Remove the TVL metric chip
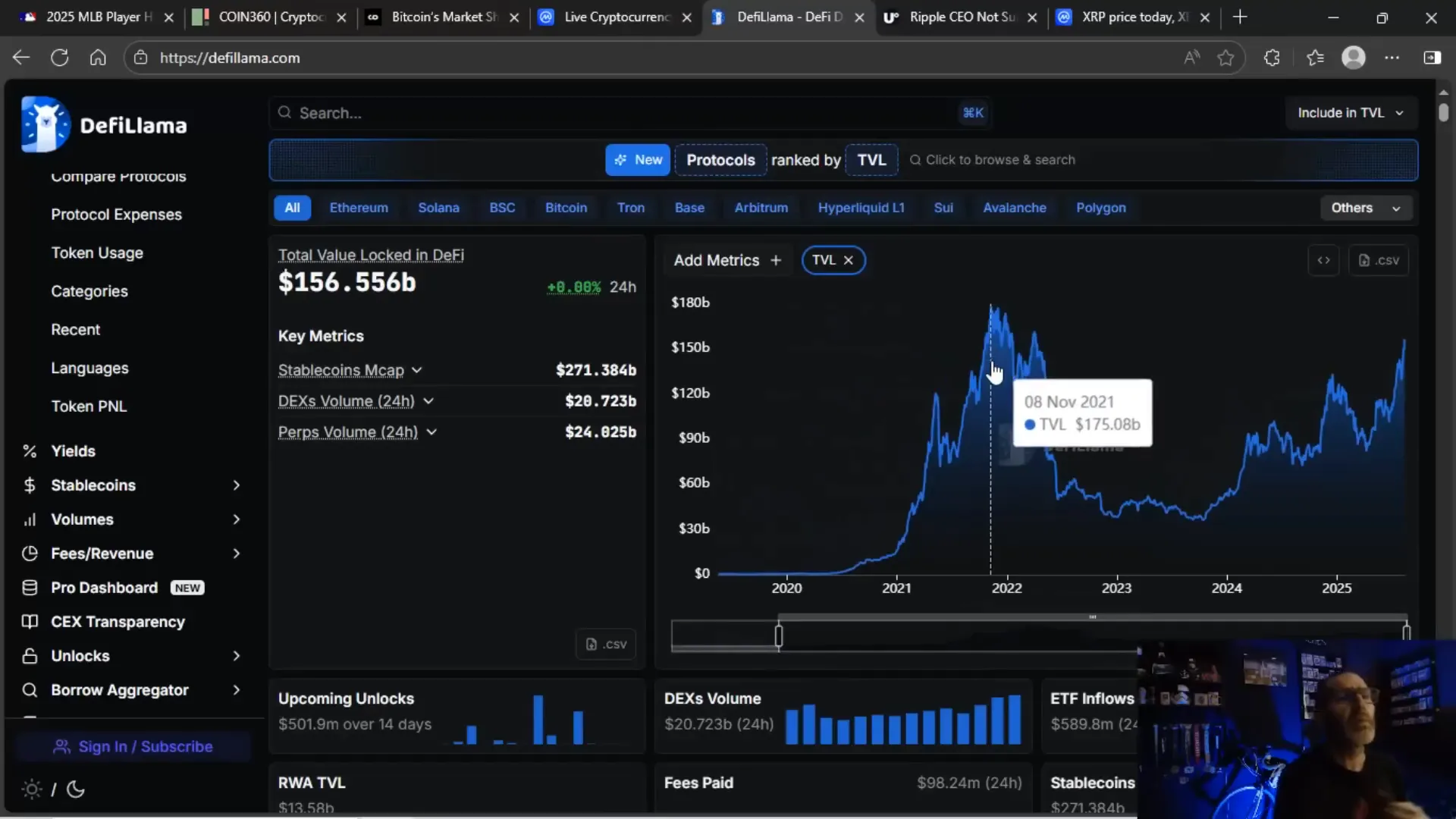 (849, 260)
